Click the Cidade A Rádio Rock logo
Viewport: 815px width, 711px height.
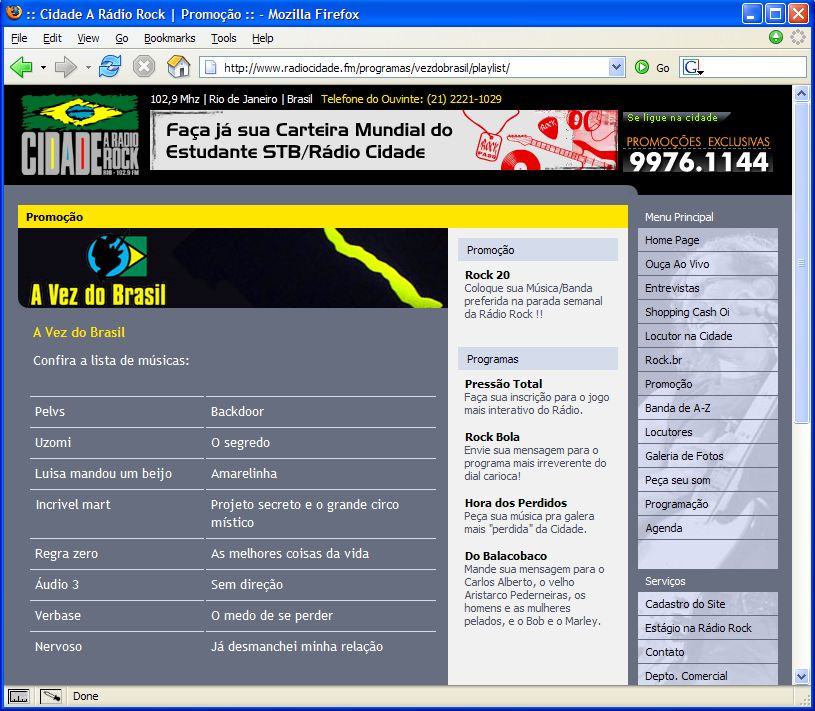point(80,135)
